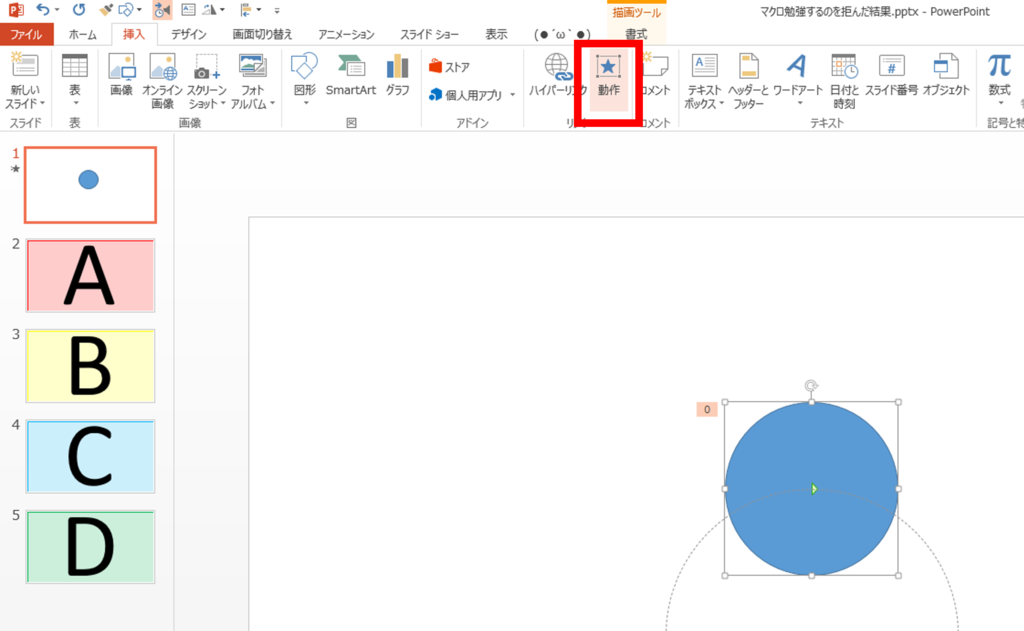
Task: Click the green motion path start arrow
Action: click(814, 489)
